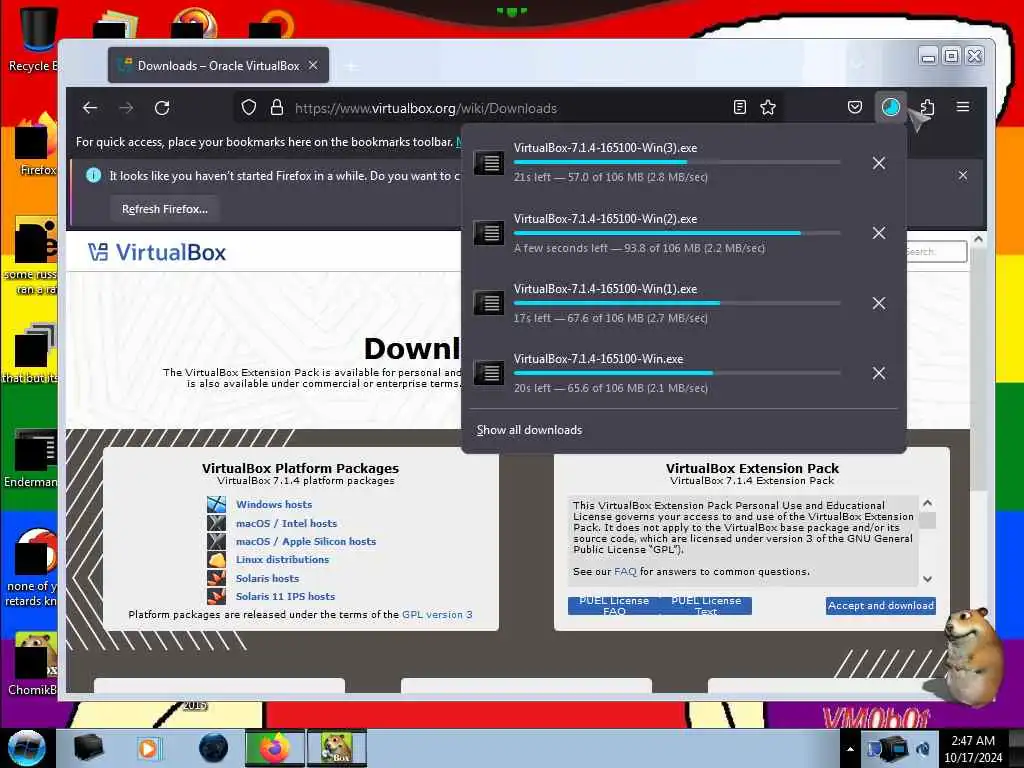The image size is (1024, 768).
Task: Bookmark this page with the star icon
Action: point(768,108)
